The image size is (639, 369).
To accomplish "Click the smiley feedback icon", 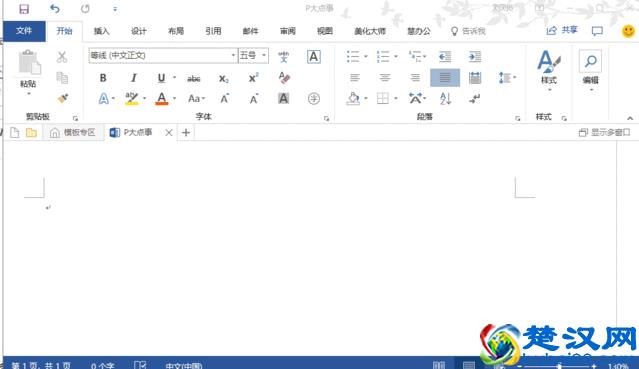I will click(628, 31).
